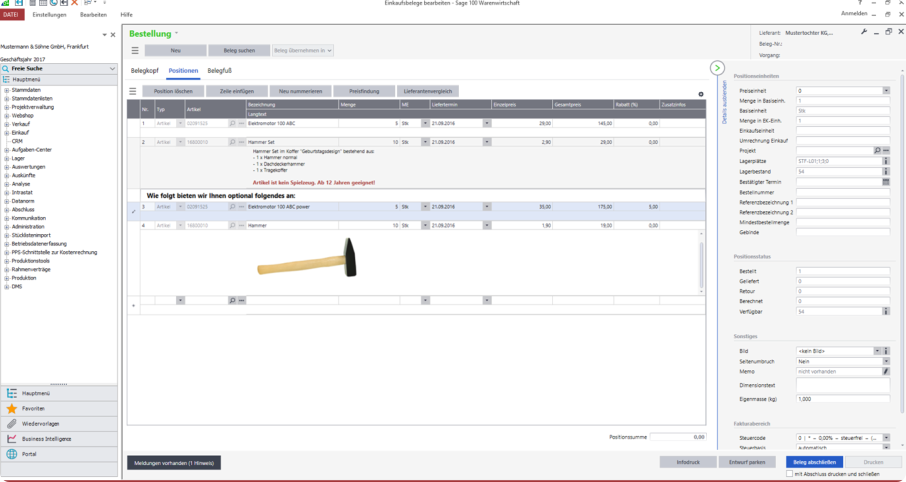Open the Bestellung document type dropdown arrow

coord(177,34)
